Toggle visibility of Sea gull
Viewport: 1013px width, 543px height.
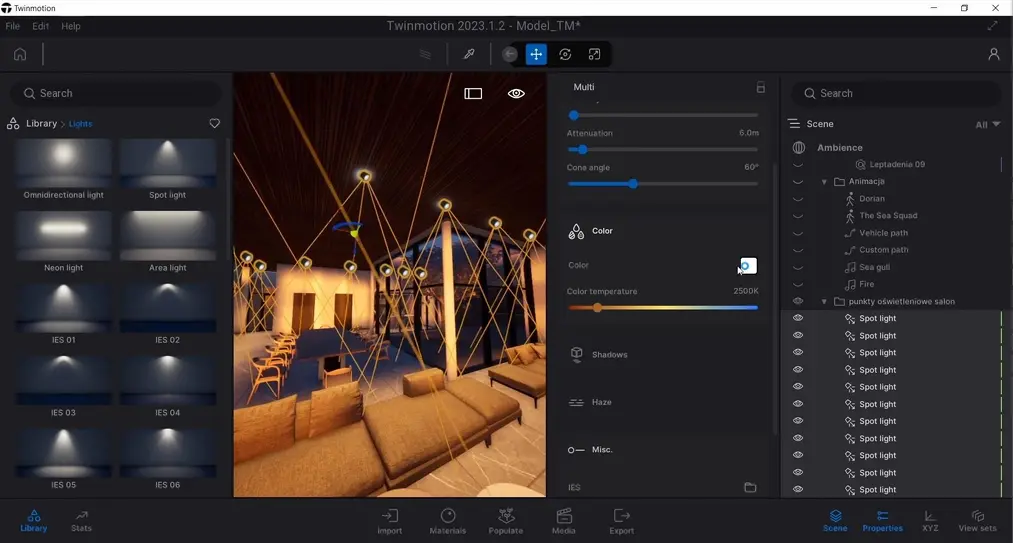point(798,268)
